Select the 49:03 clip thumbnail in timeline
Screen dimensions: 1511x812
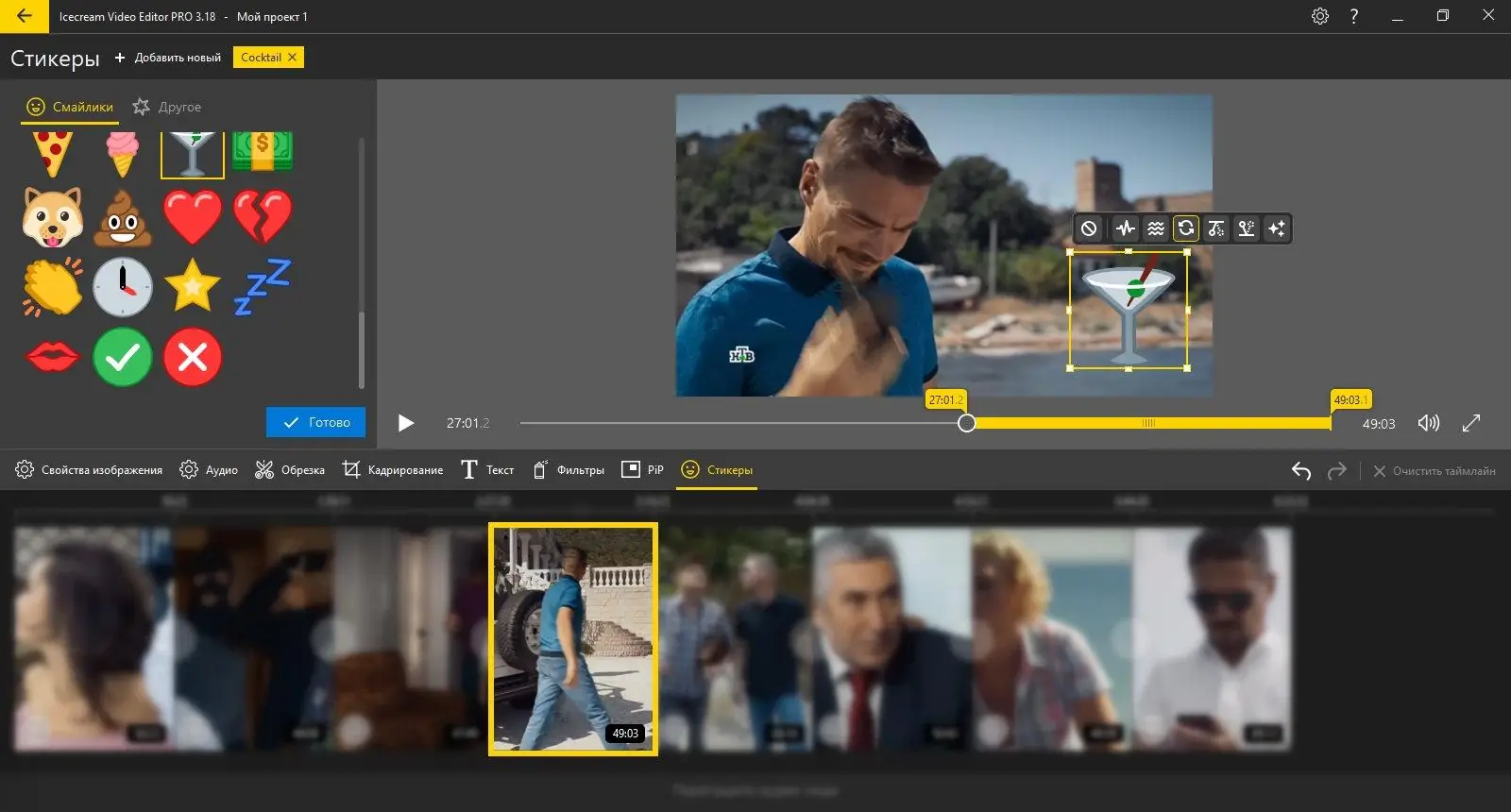click(x=573, y=639)
